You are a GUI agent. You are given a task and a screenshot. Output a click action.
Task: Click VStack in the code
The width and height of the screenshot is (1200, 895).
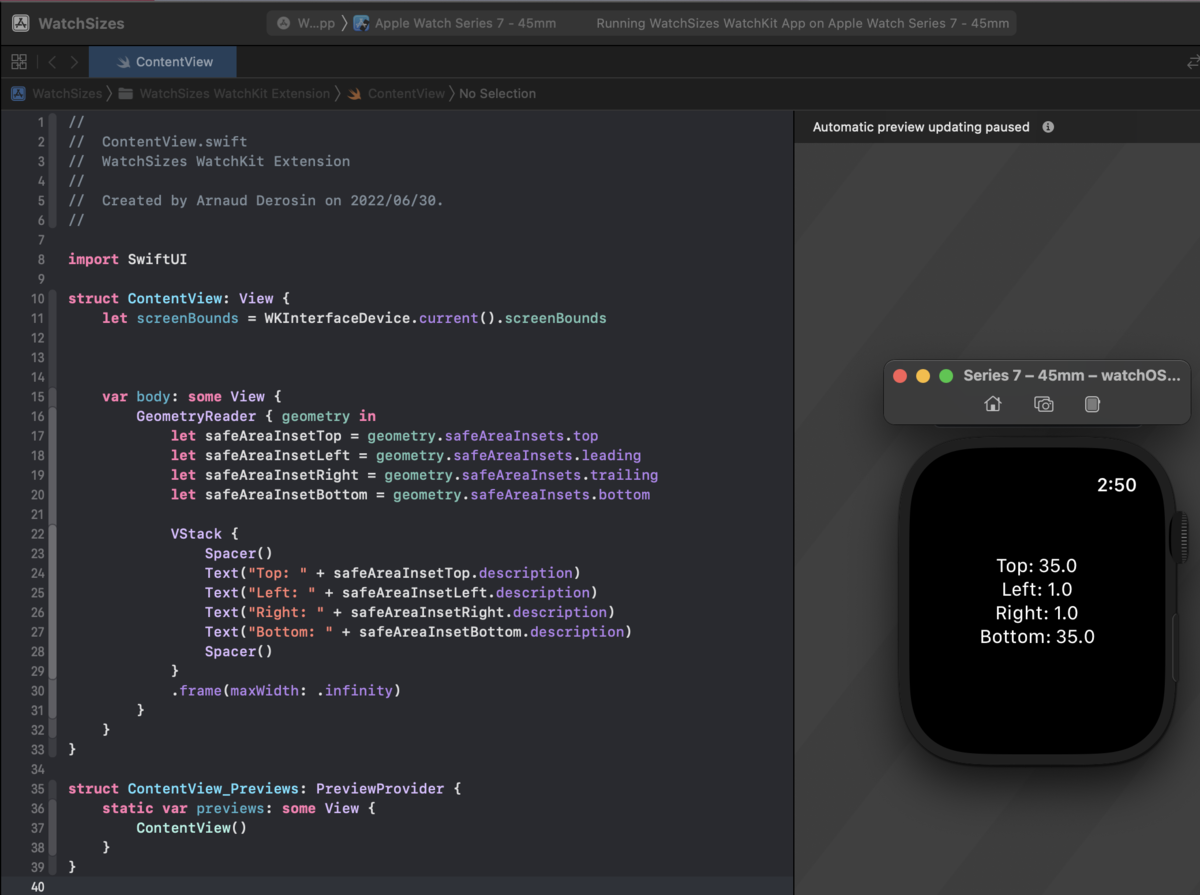pyautogui.click(x=196, y=534)
